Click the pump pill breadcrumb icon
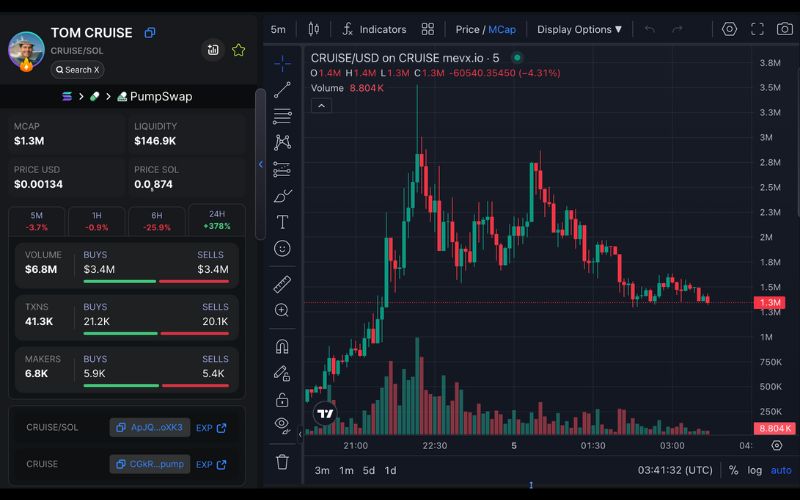The height and width of the screenshot is (500, 800). [94, 96]
